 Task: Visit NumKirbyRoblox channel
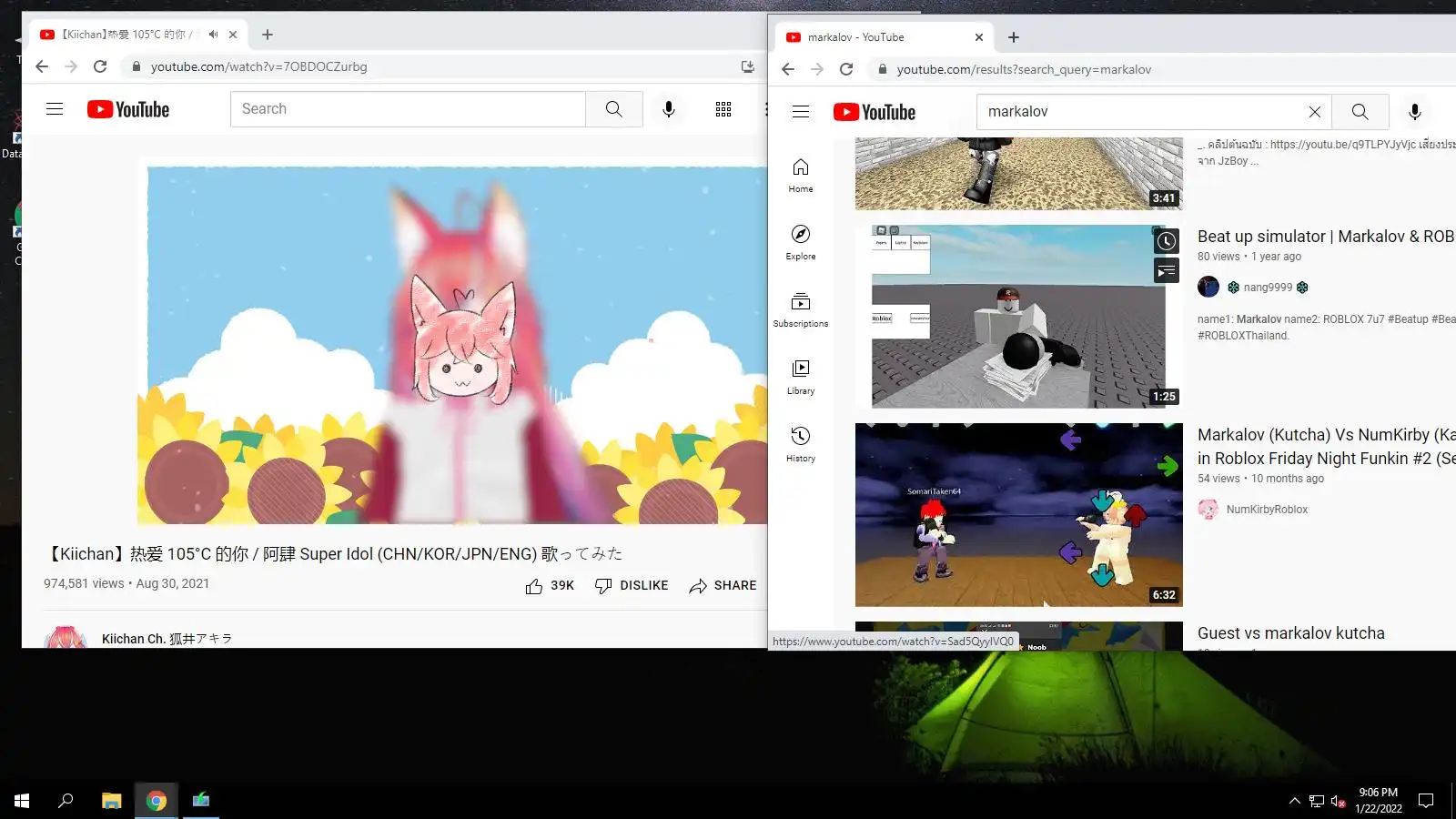[x=1267, y=510]
